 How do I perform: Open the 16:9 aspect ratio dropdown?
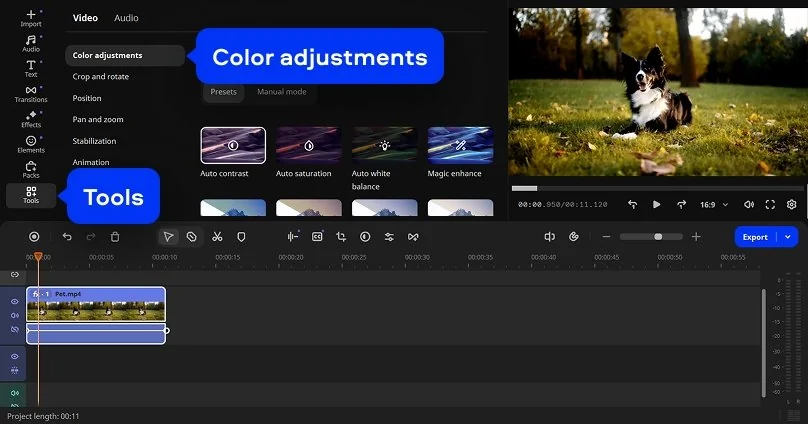[714, 205]
